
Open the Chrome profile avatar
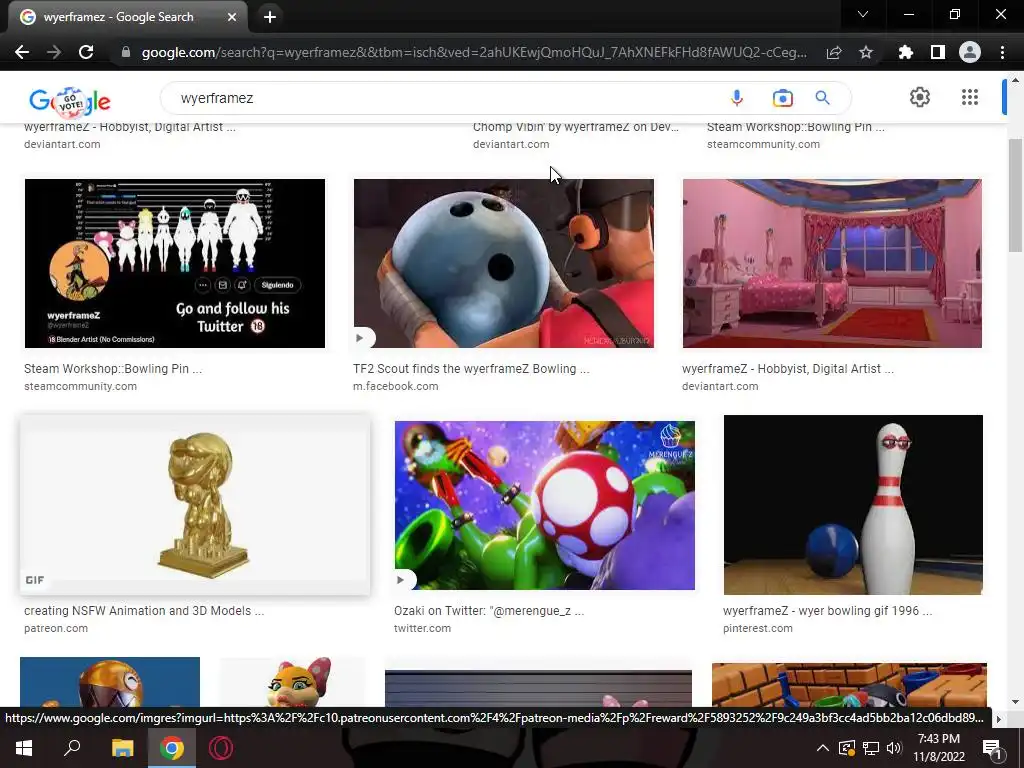pyautogui.click(x=970, y=52)
